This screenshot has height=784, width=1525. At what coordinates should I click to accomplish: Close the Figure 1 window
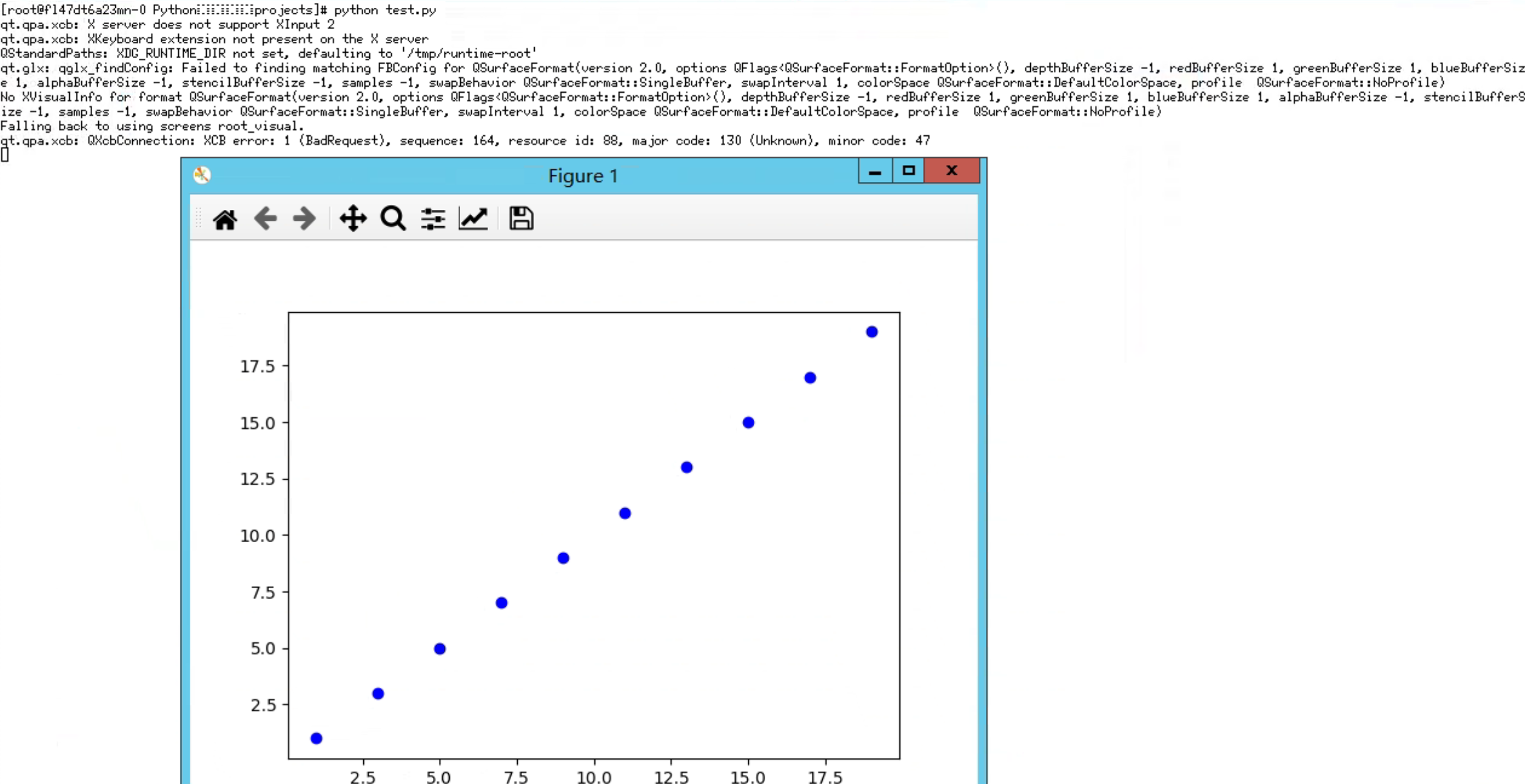coord(951,171)
